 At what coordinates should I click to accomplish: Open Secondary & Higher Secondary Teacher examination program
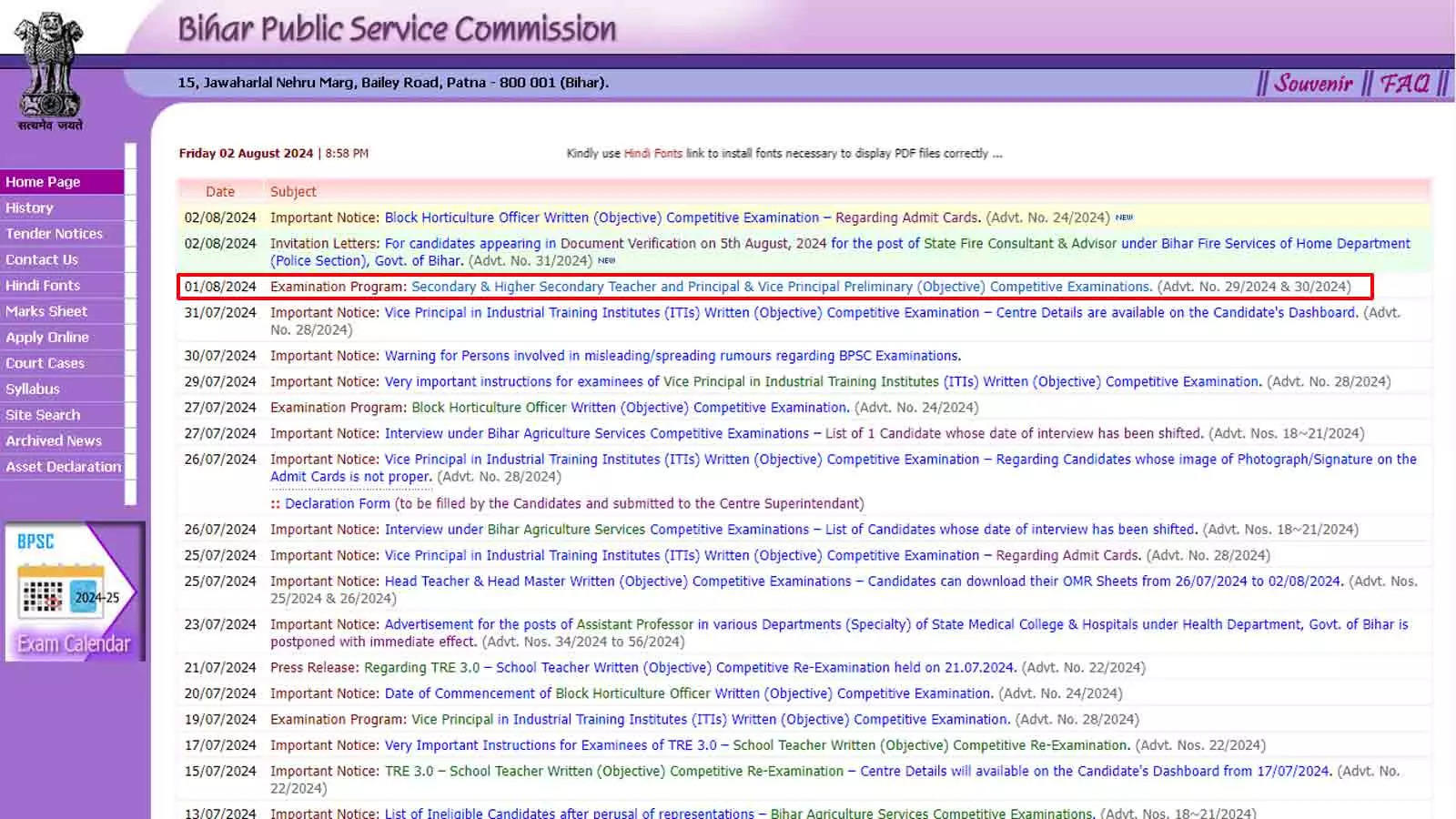(x=782, y=287)
